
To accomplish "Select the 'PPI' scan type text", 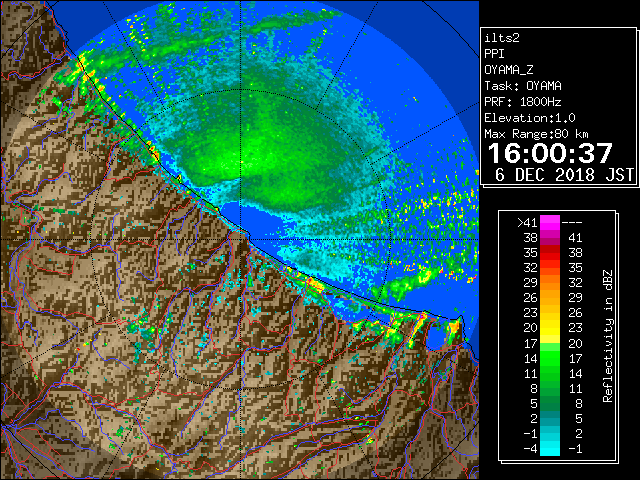I will coord(494,54).
